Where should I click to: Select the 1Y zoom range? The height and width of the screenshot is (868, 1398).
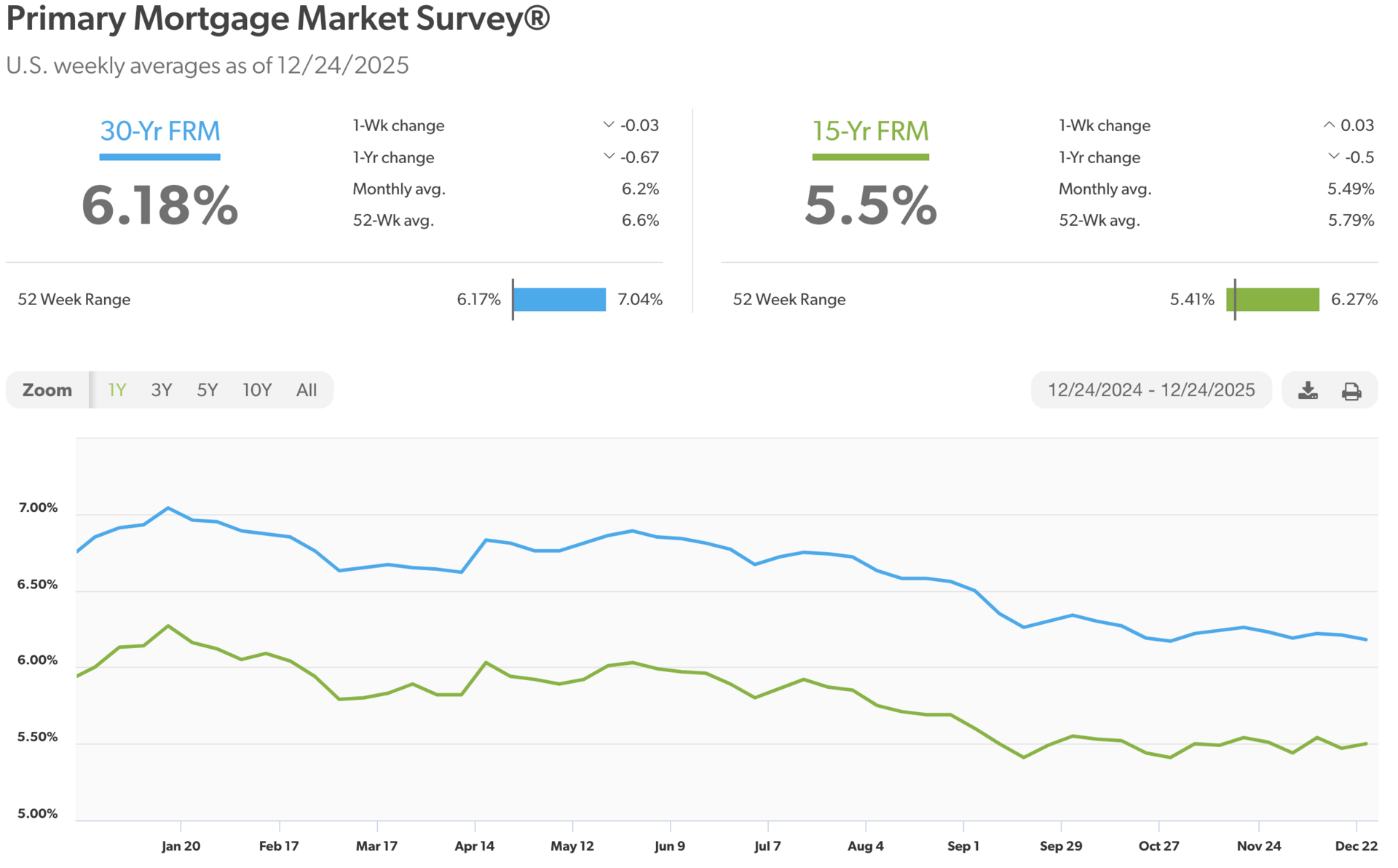pos(116,390)
